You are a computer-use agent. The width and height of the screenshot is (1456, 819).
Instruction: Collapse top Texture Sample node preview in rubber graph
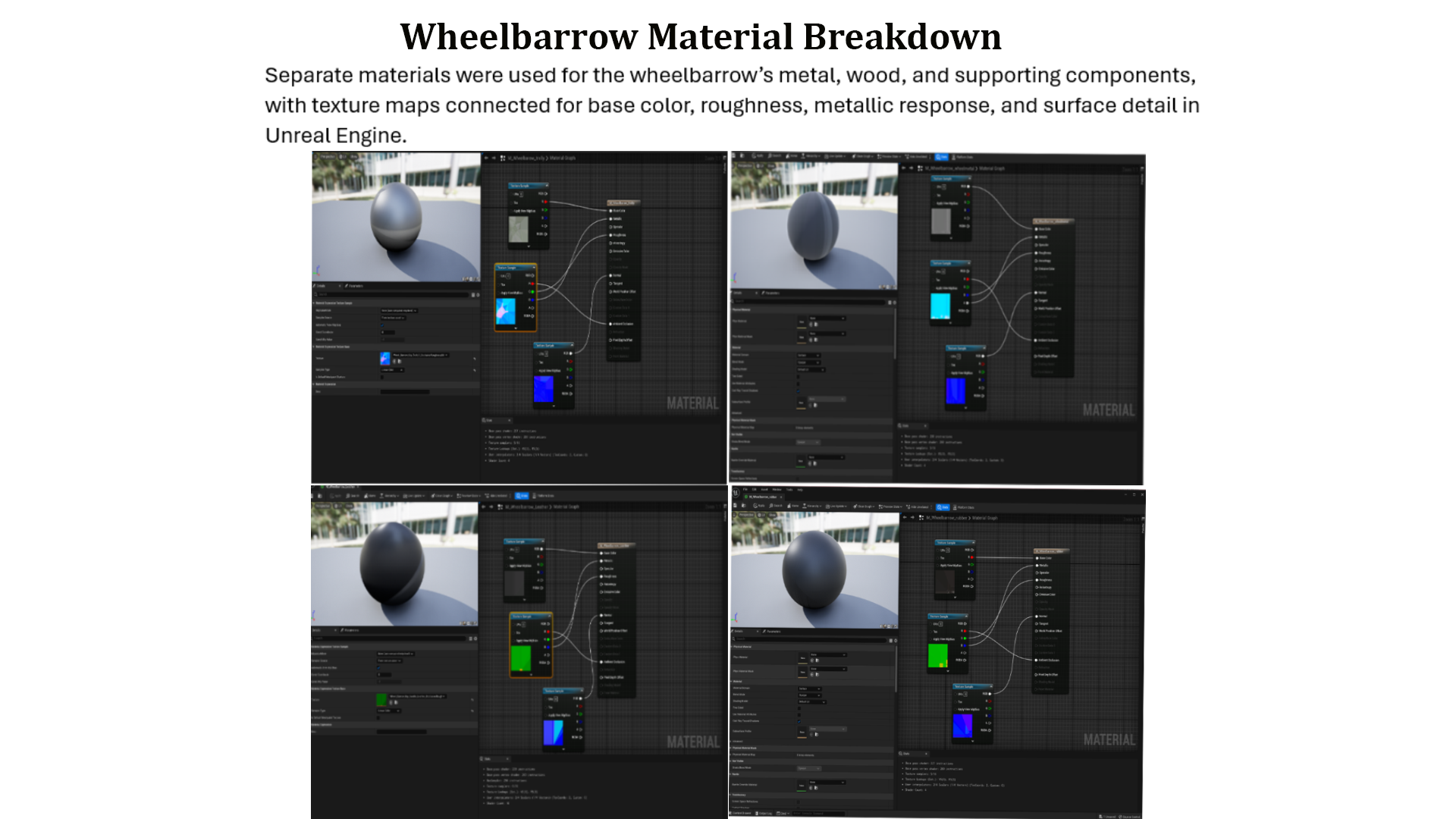pyautogui.click(x=974, y=542)
